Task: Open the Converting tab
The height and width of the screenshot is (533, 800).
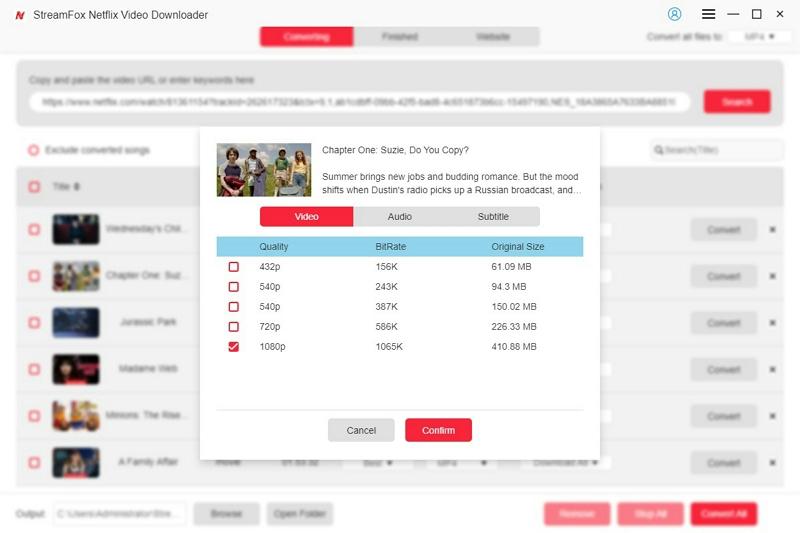Action: pos(307,37)
